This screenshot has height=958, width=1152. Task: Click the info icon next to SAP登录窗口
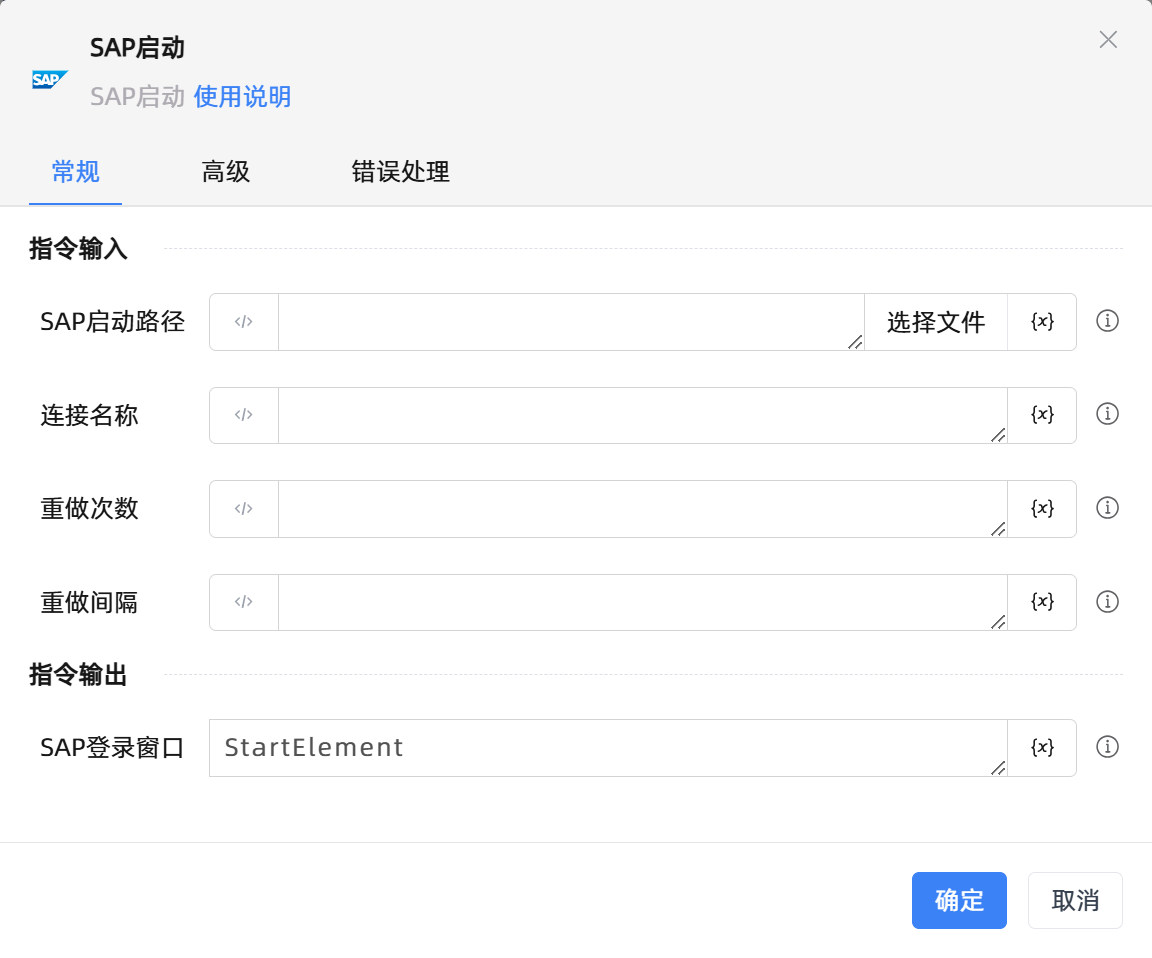[1107, 747]
